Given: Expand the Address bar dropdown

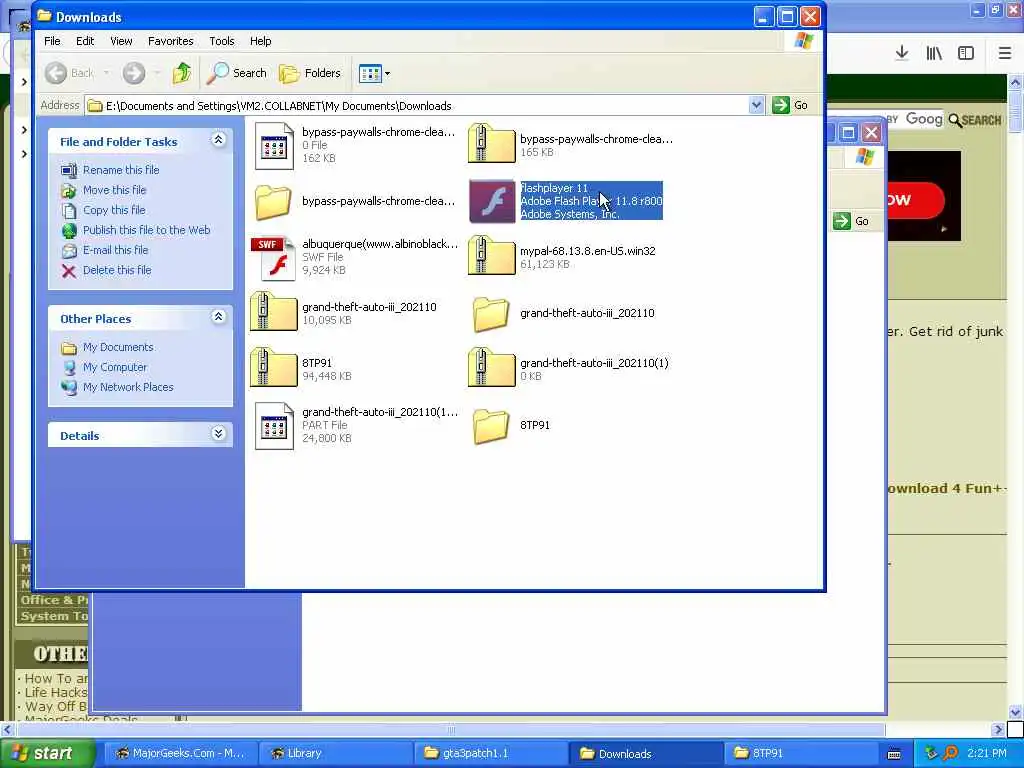Looking at the screenshot, I should coord(756,105).
